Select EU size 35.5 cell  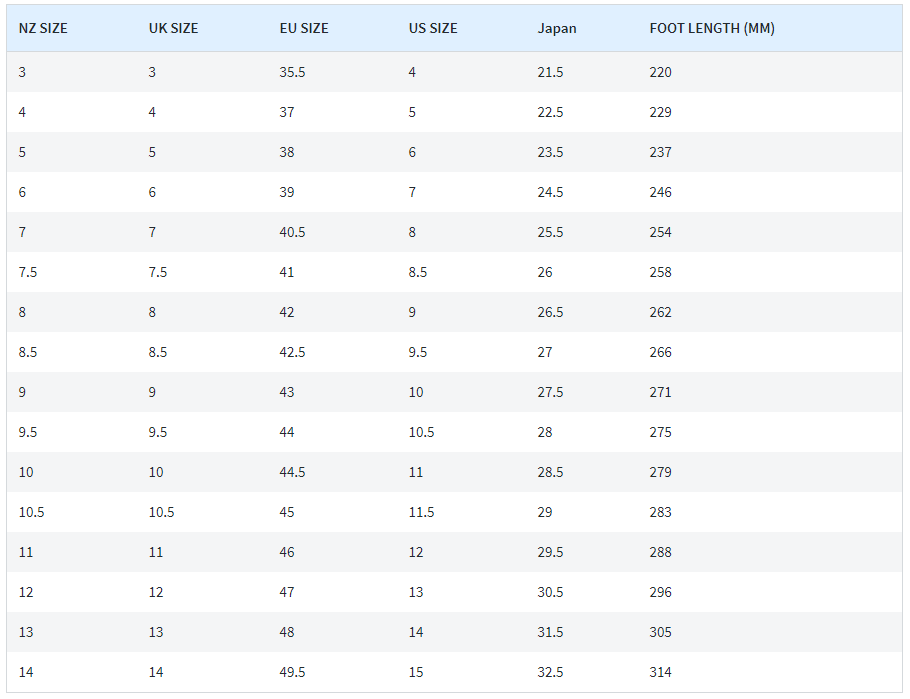(x=292, y=72)
